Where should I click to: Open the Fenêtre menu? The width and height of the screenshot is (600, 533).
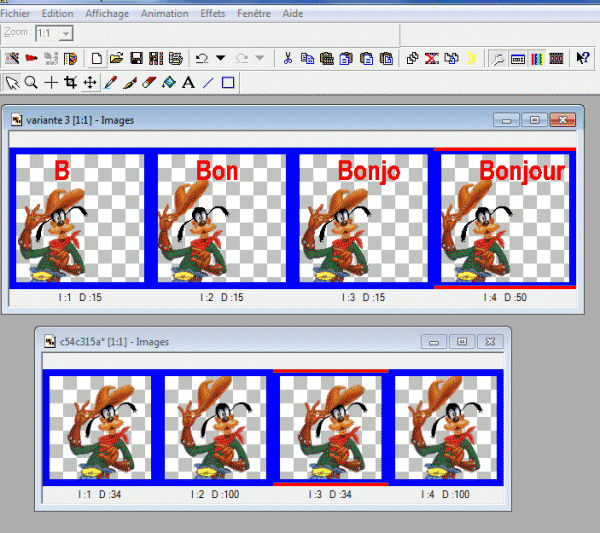point(254,14)
